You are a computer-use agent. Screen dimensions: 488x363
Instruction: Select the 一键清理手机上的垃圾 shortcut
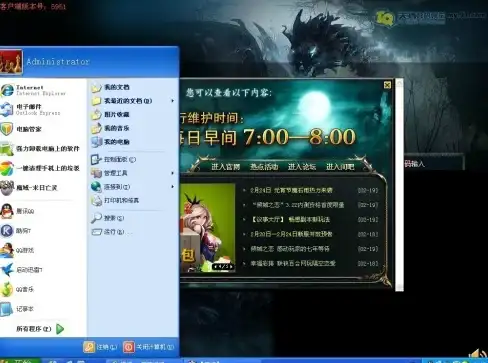pos(40,168)
